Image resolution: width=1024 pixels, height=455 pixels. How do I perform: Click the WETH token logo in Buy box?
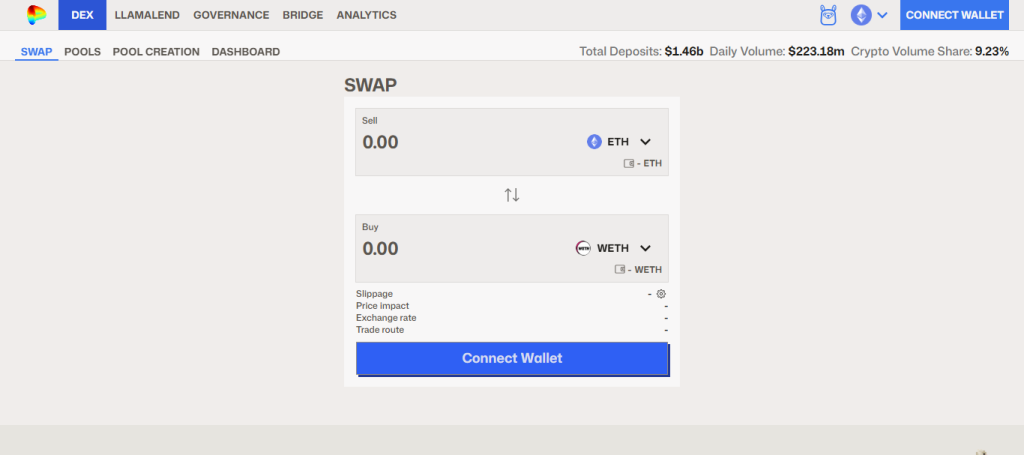point(583,248)
